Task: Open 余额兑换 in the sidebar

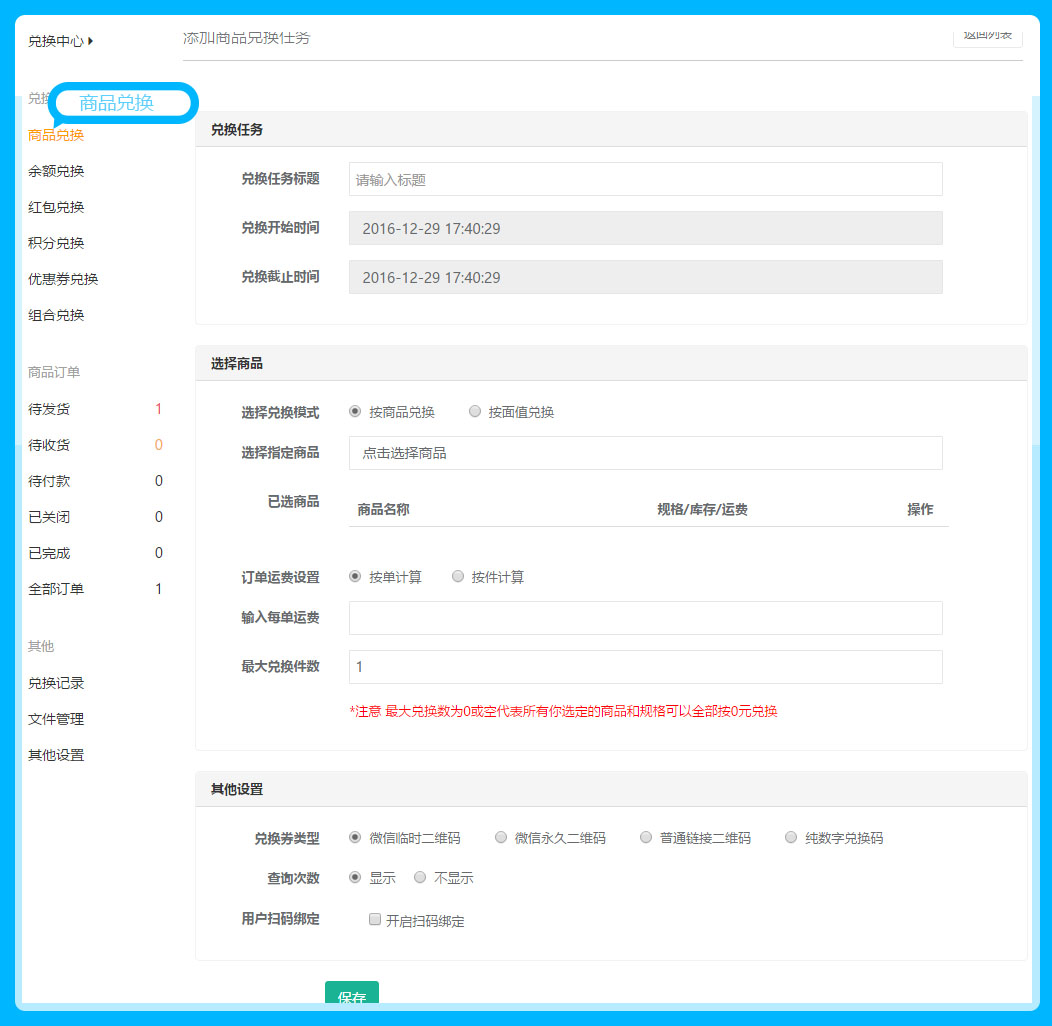Action: [x=56, y=171]
